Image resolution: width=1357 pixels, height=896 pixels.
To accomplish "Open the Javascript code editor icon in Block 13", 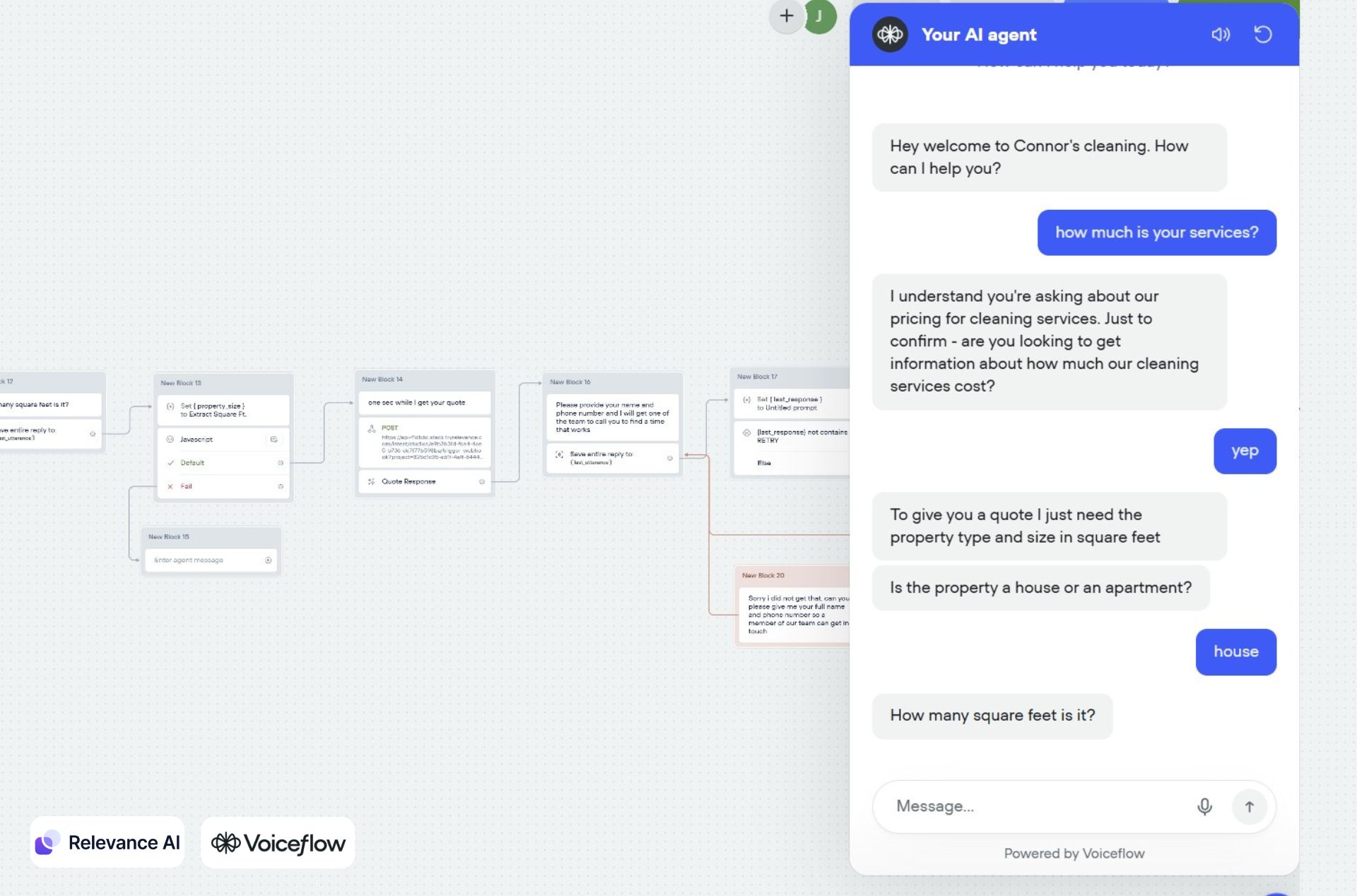I will pos(274,440).
